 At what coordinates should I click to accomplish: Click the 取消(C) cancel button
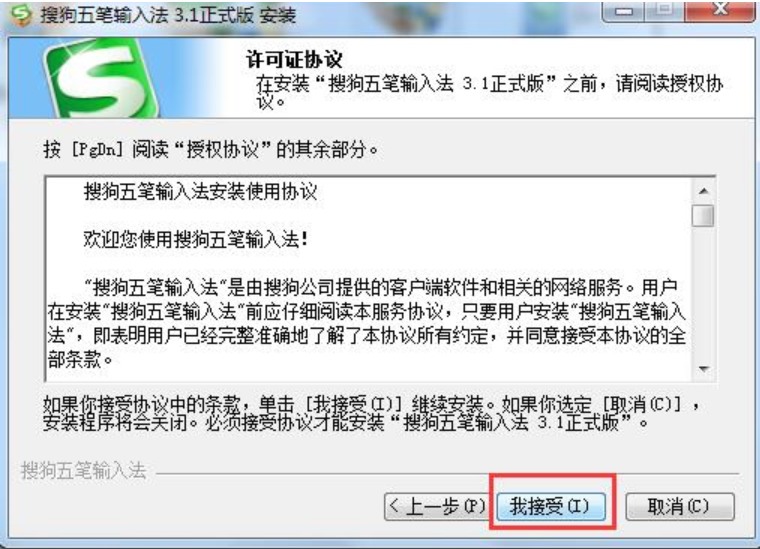(x=680, y=507)
